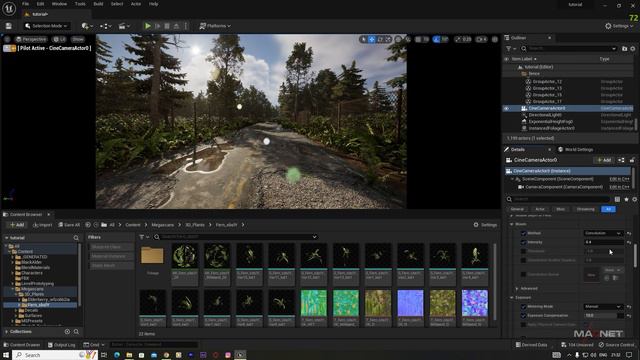Select ExponentialHeightFog0 in the Outliner
The image size is (640, 360).
551,122
